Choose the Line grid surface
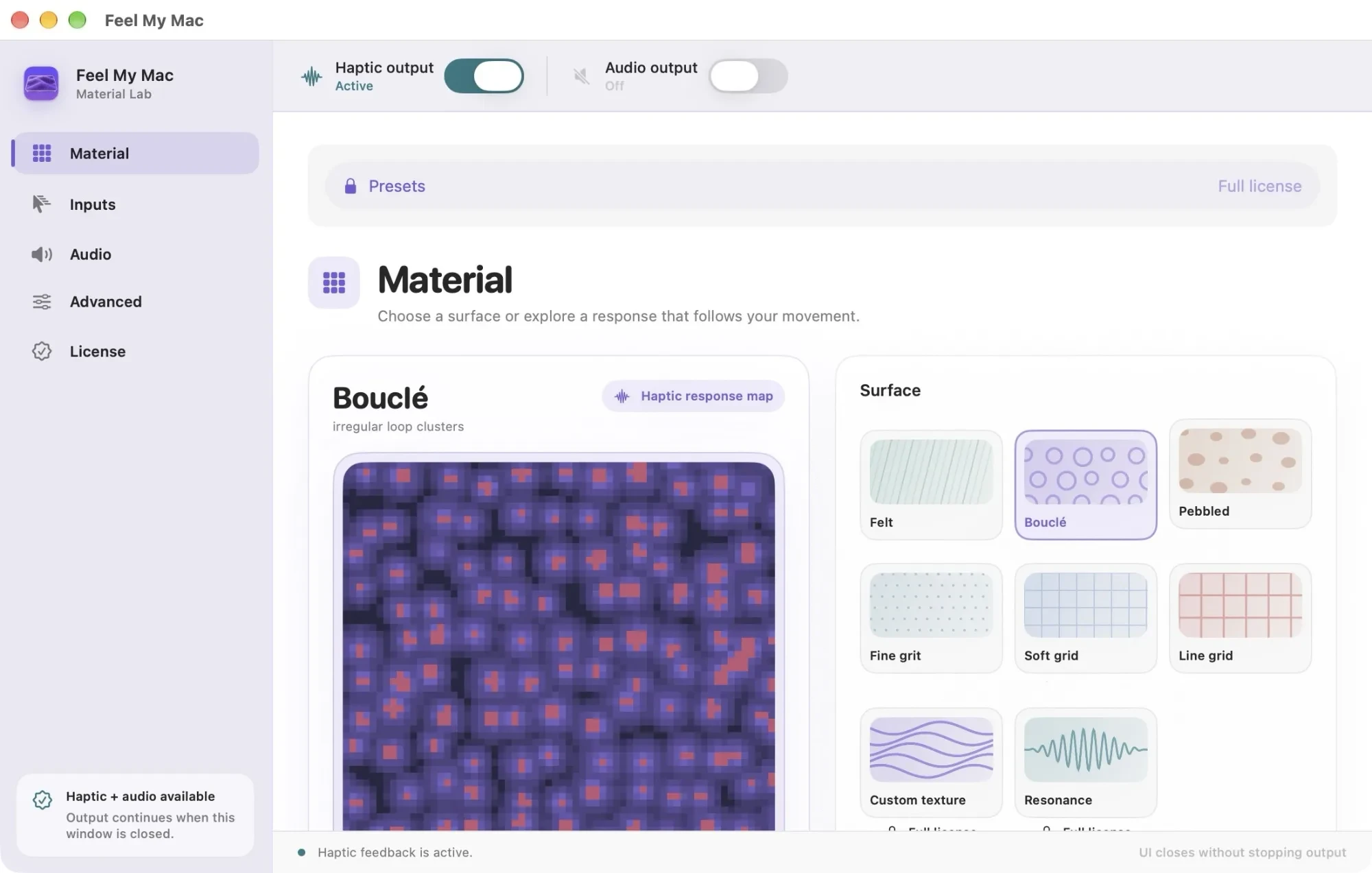The image size is (1372, 873). point(1240,619)
